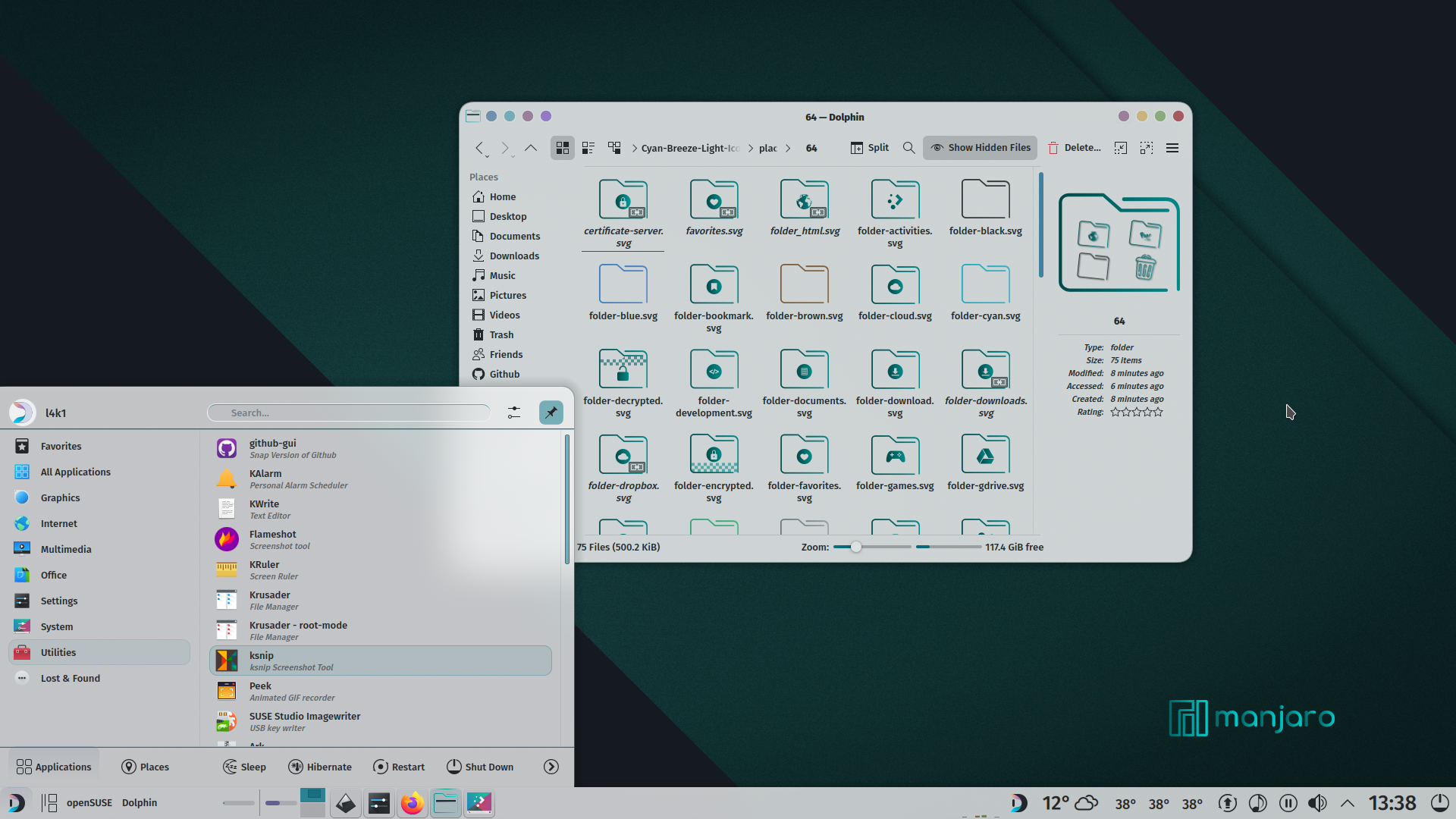Open Settings category in launcher
The image size is (1456, 819).
[99, 601]
